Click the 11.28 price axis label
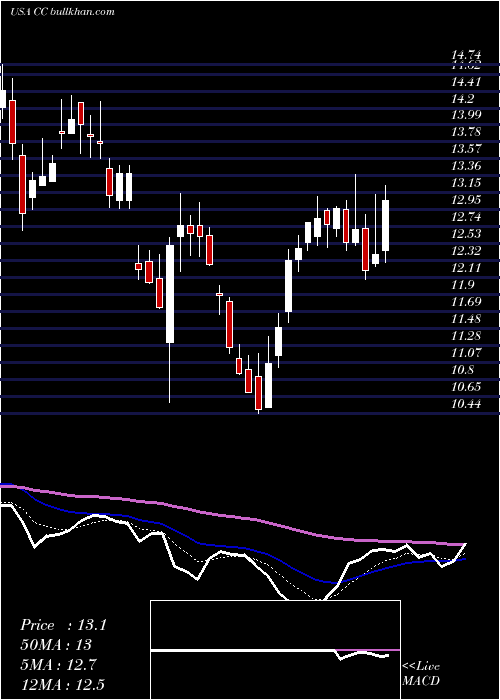 [x=467, y=336]
